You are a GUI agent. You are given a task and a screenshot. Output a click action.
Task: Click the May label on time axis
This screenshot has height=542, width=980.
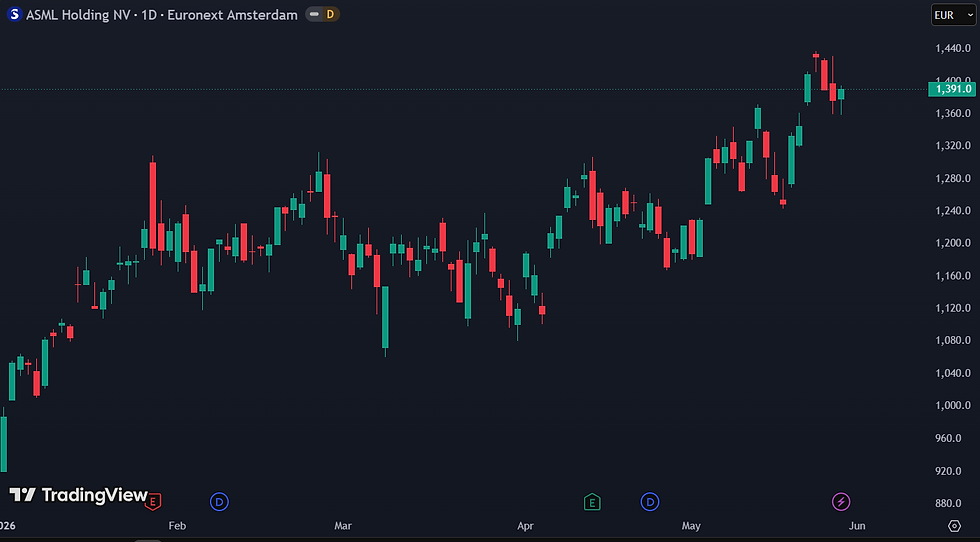click(x=691, y=526)
